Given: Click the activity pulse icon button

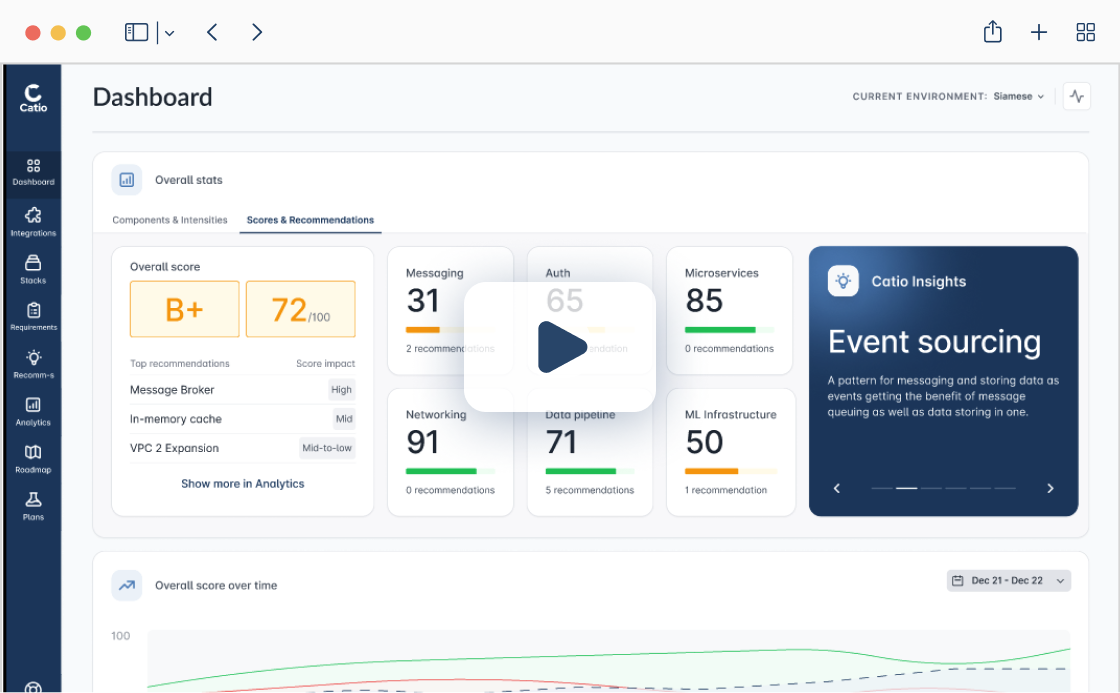Looking at the screenshot, I should pyautogui.click(x=1076, y=96).
